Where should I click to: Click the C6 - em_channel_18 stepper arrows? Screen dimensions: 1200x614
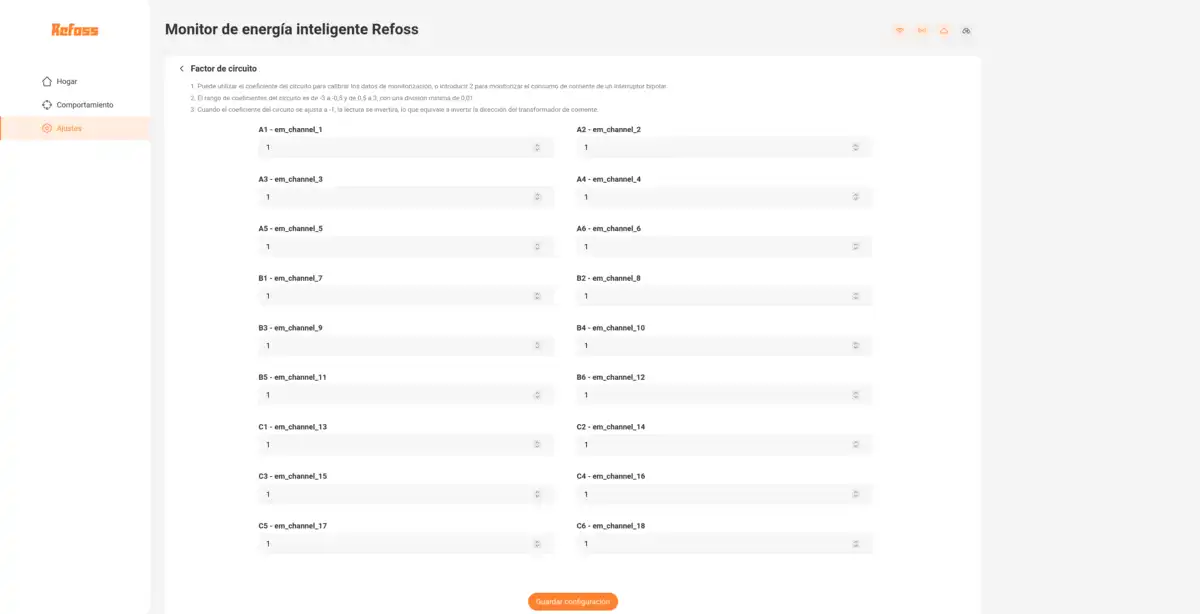pyautogui.click(x=855, y=544)
